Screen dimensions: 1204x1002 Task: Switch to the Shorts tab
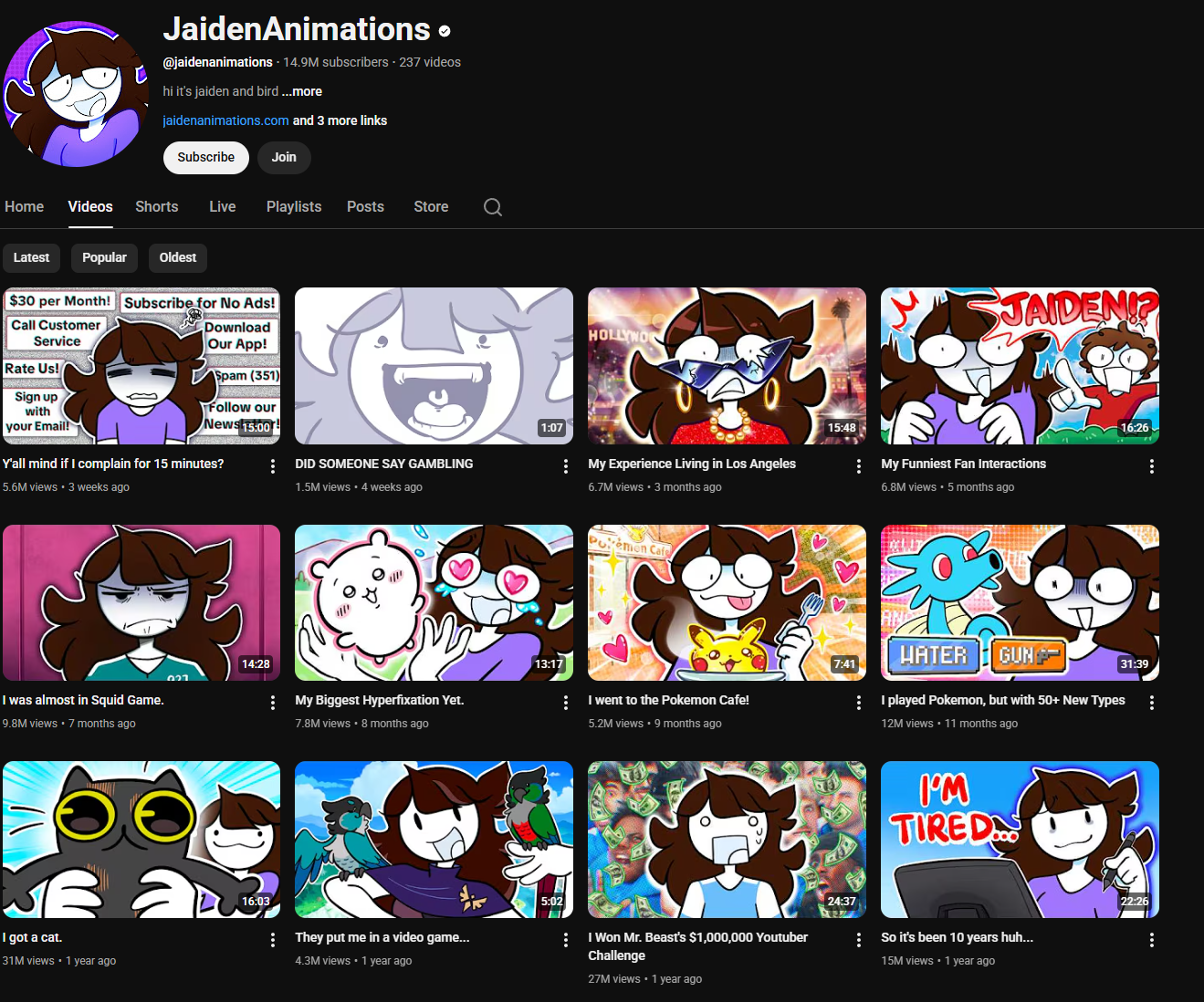(x=157, y=207)
